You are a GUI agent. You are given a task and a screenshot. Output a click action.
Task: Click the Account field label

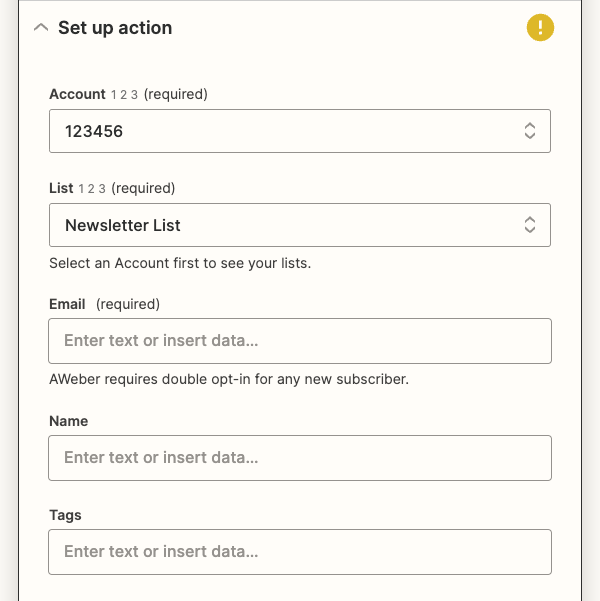point(77,94)
